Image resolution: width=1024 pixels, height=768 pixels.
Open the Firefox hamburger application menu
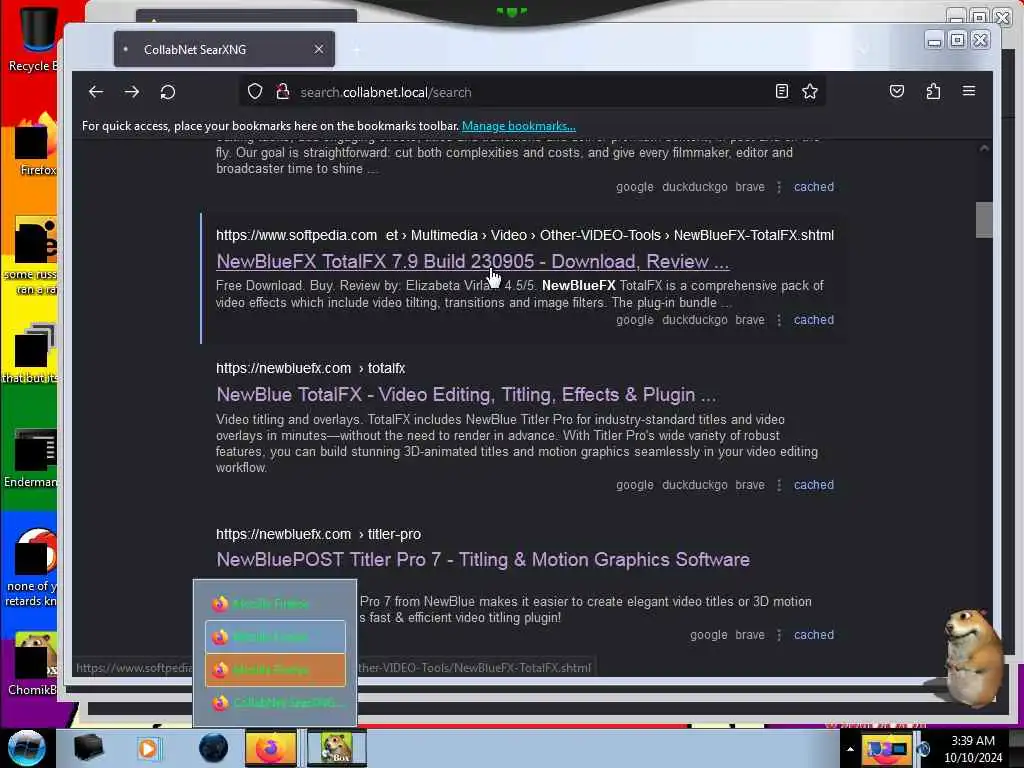968,91
